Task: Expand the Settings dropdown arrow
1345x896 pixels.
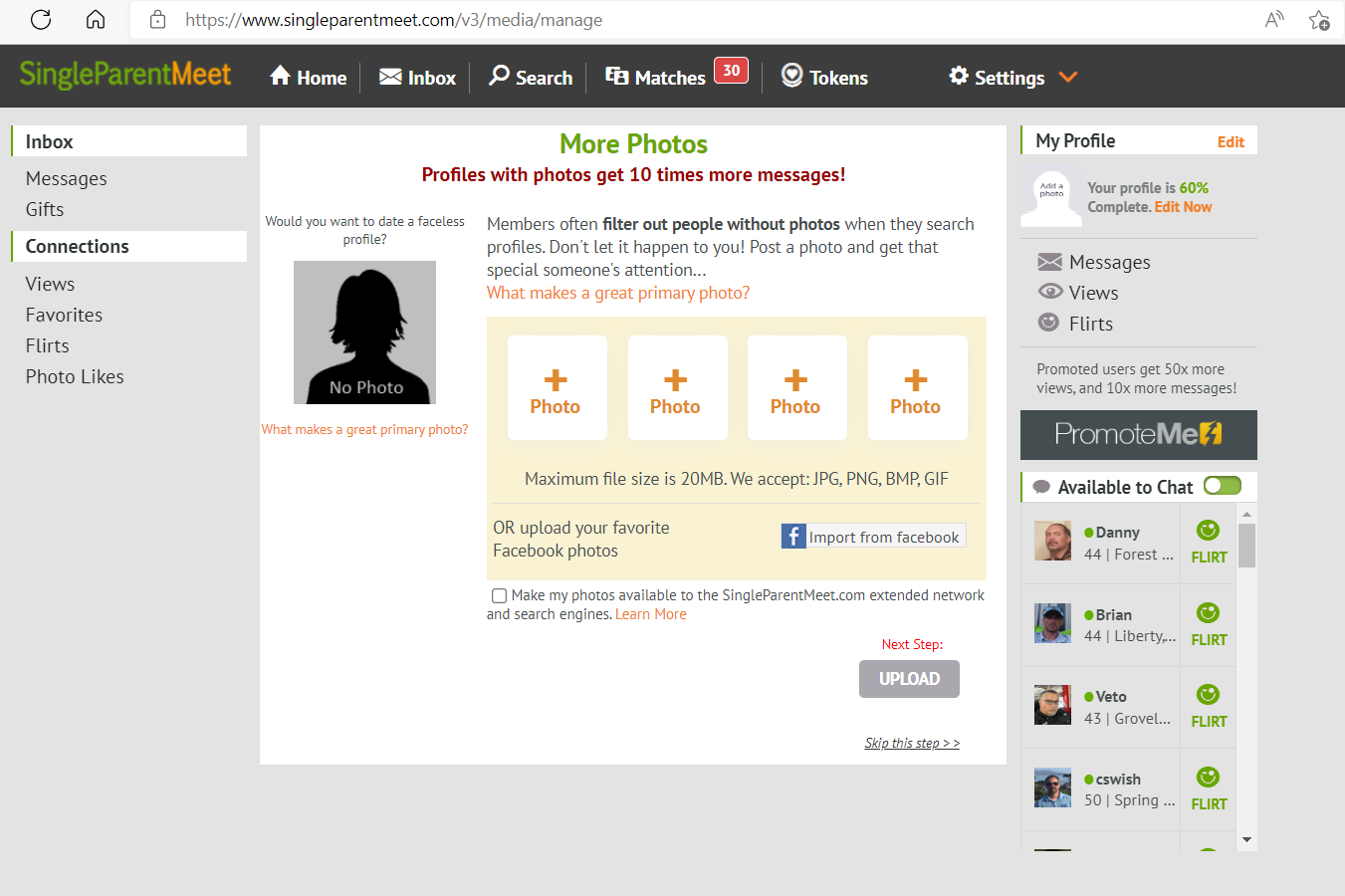Action: click(x=1068, y=77)
